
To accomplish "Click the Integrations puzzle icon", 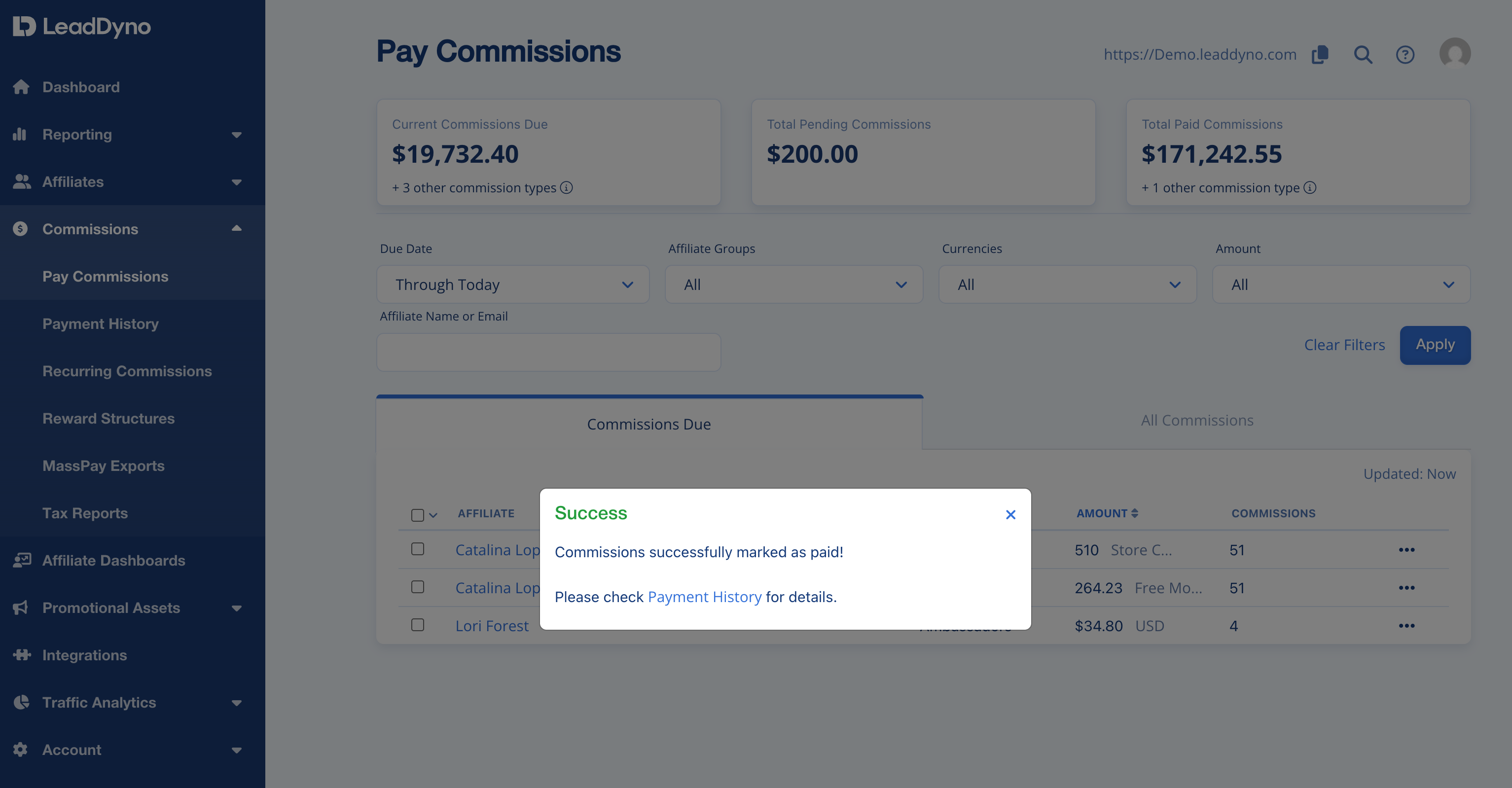I will click(22, 655).
